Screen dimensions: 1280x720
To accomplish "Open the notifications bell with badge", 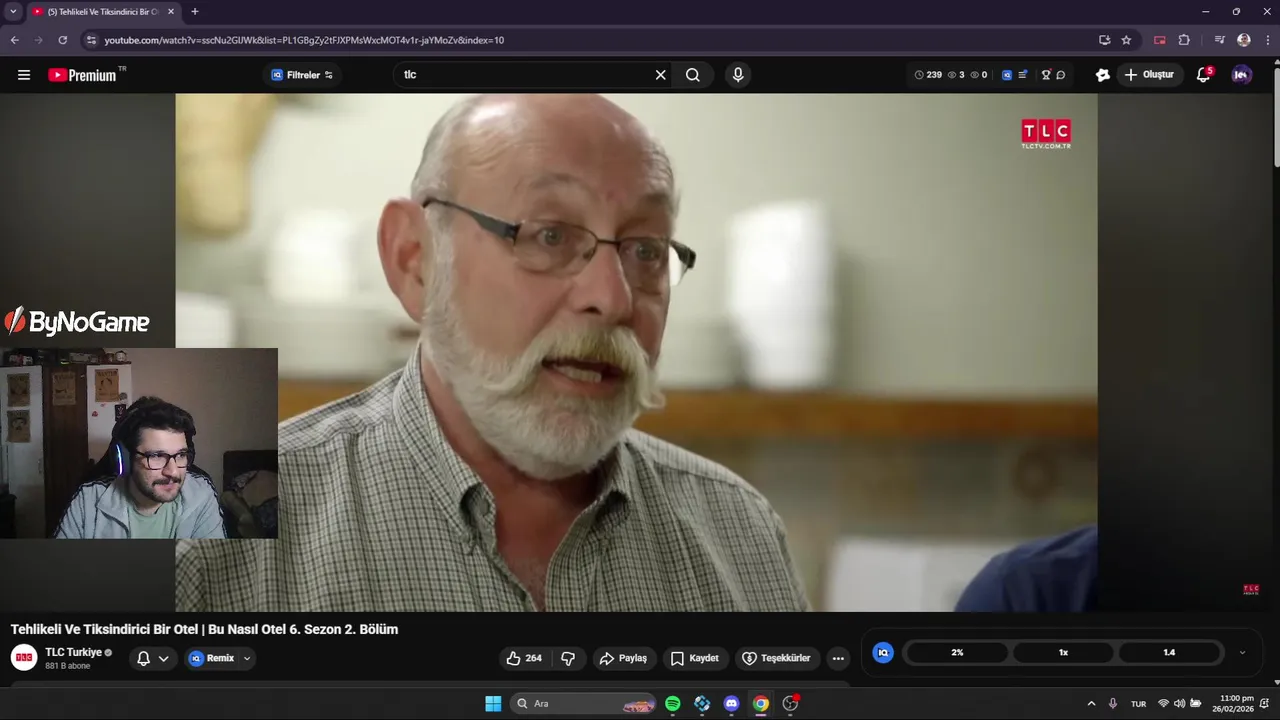I will pyautogui.click(x=1204, y=75).
